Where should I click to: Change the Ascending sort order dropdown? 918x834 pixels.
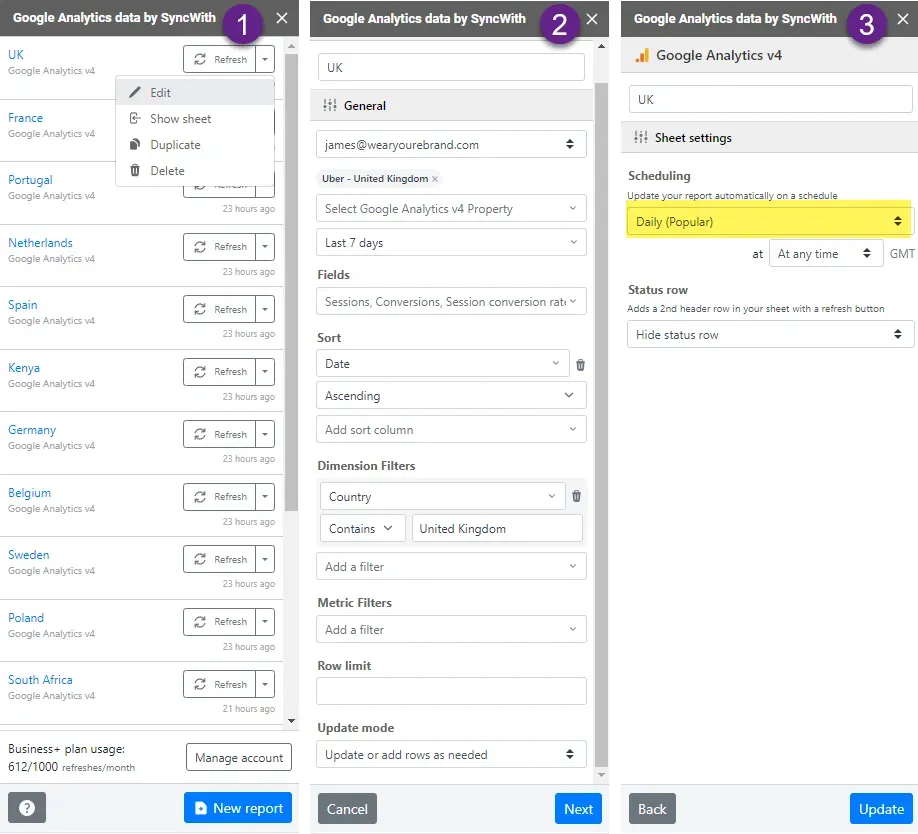[451, 396]
